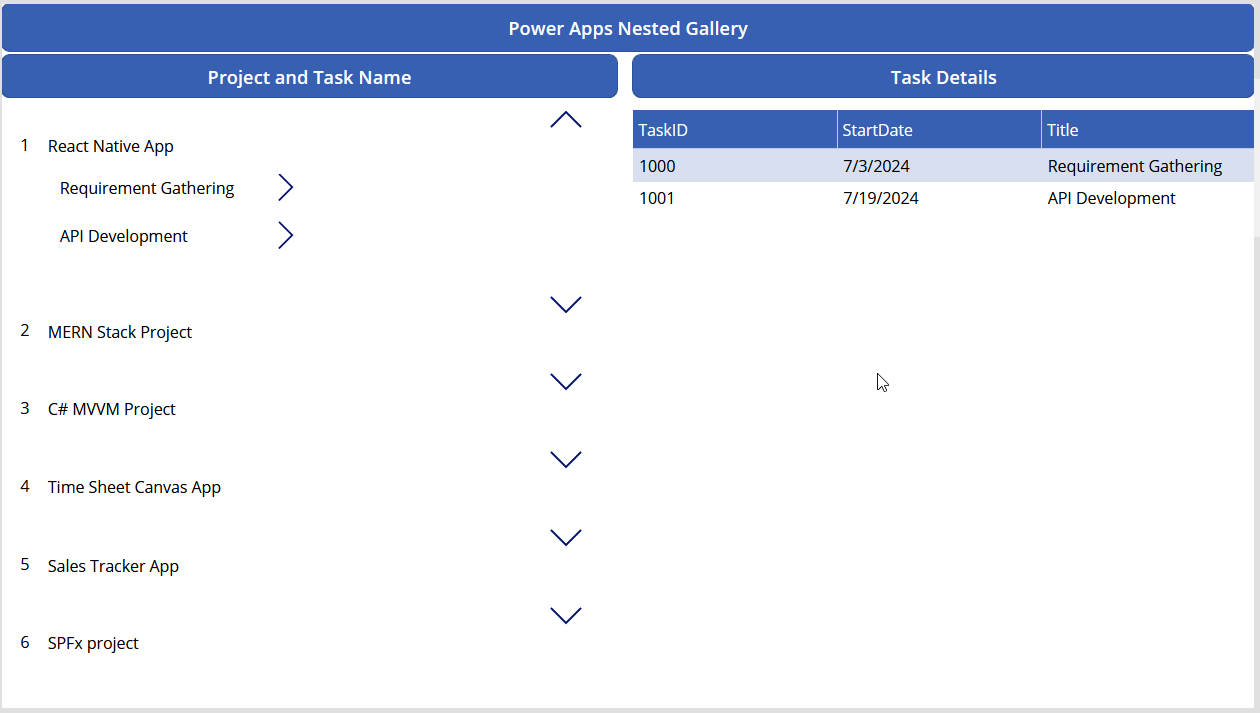Expand the Time Sheet Canvas App chevron
Image resolution: width=1260 pixels, height=713 pixels.
[x=566, y=459]
